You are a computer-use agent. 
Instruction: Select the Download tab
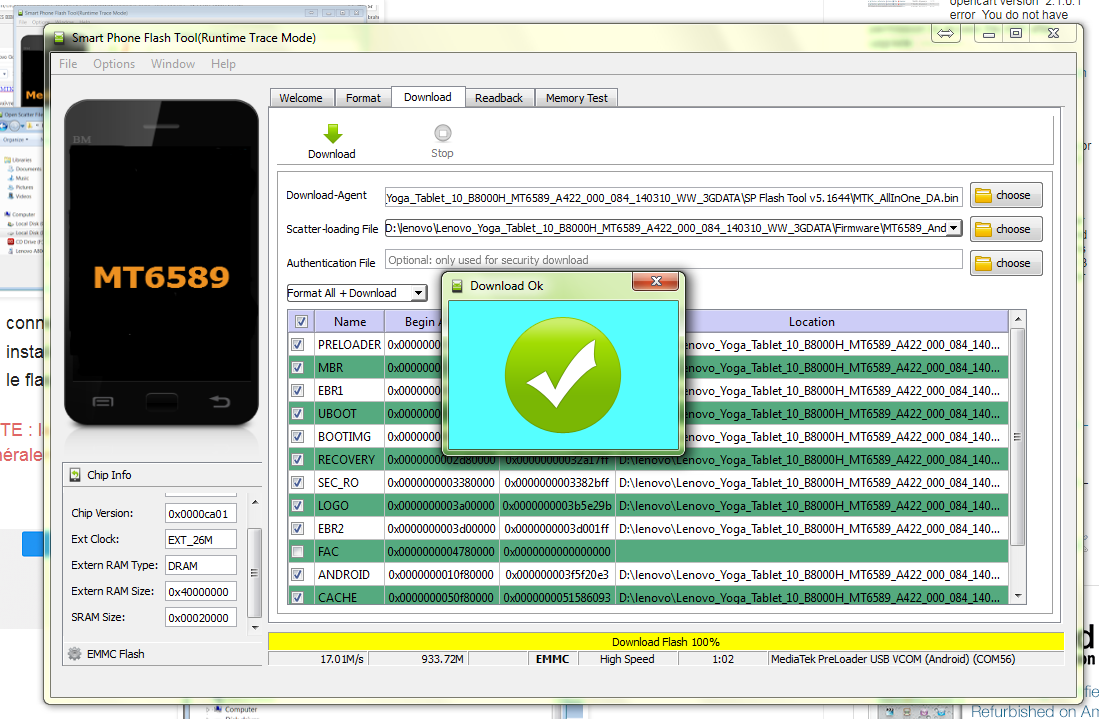tap(428, 97)
